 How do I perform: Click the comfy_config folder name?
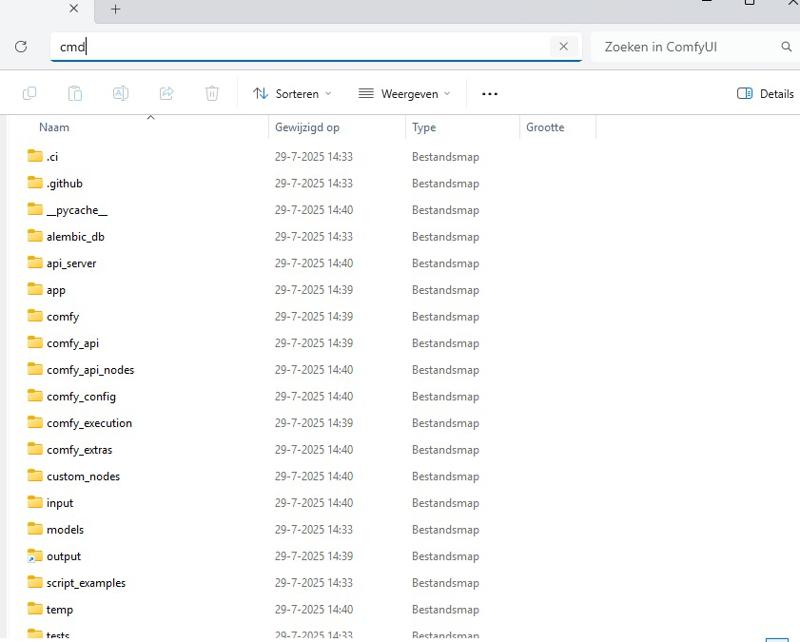(81, 397)
